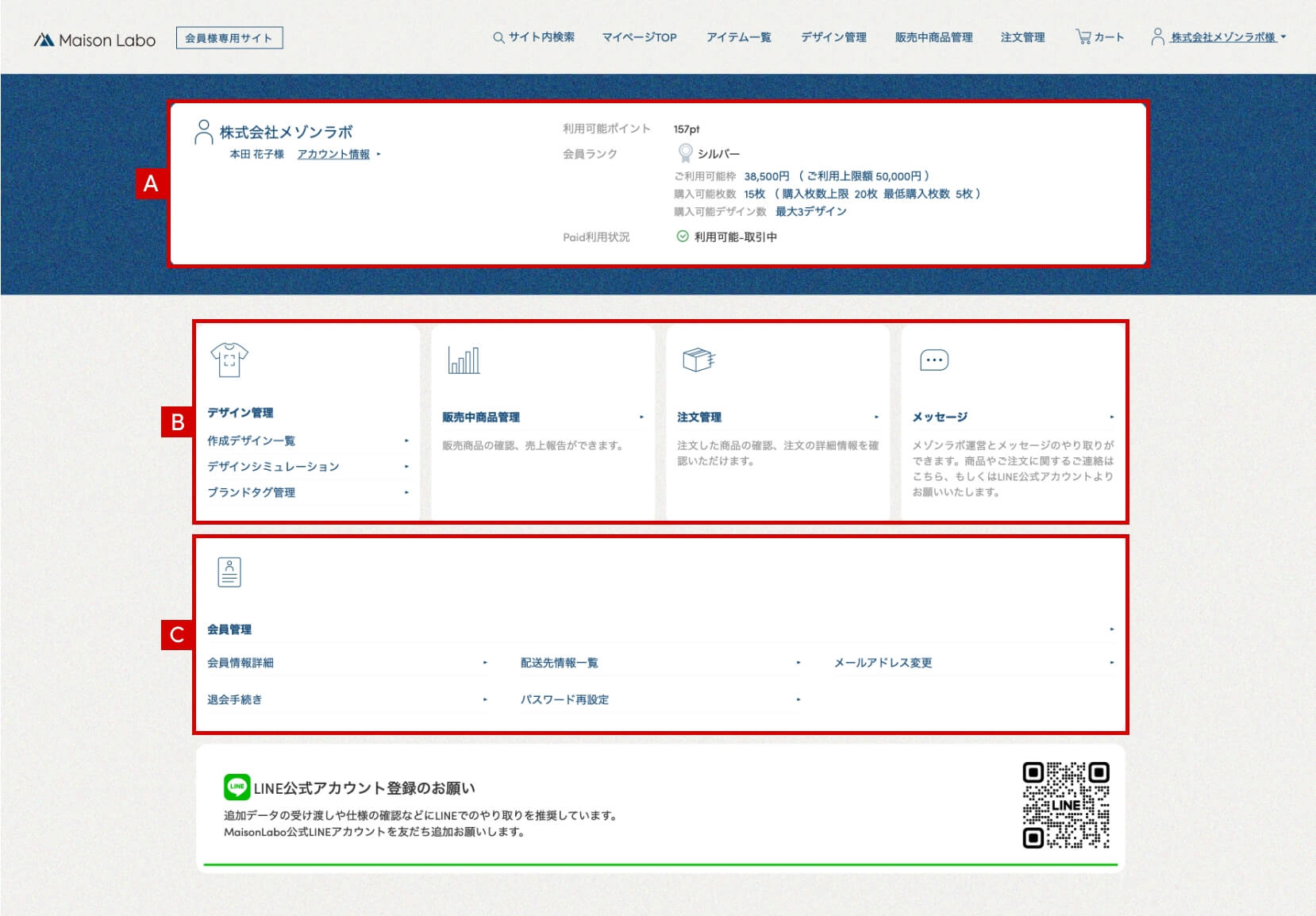
Task: Click the LINE QR code
Action: (x=1066, y=805)
